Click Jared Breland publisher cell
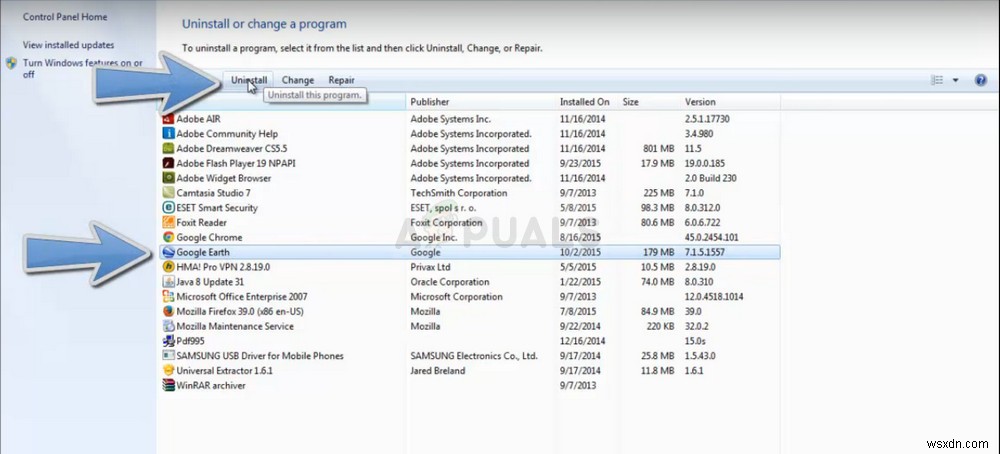The image size is (1000, 454). [438, 370]
